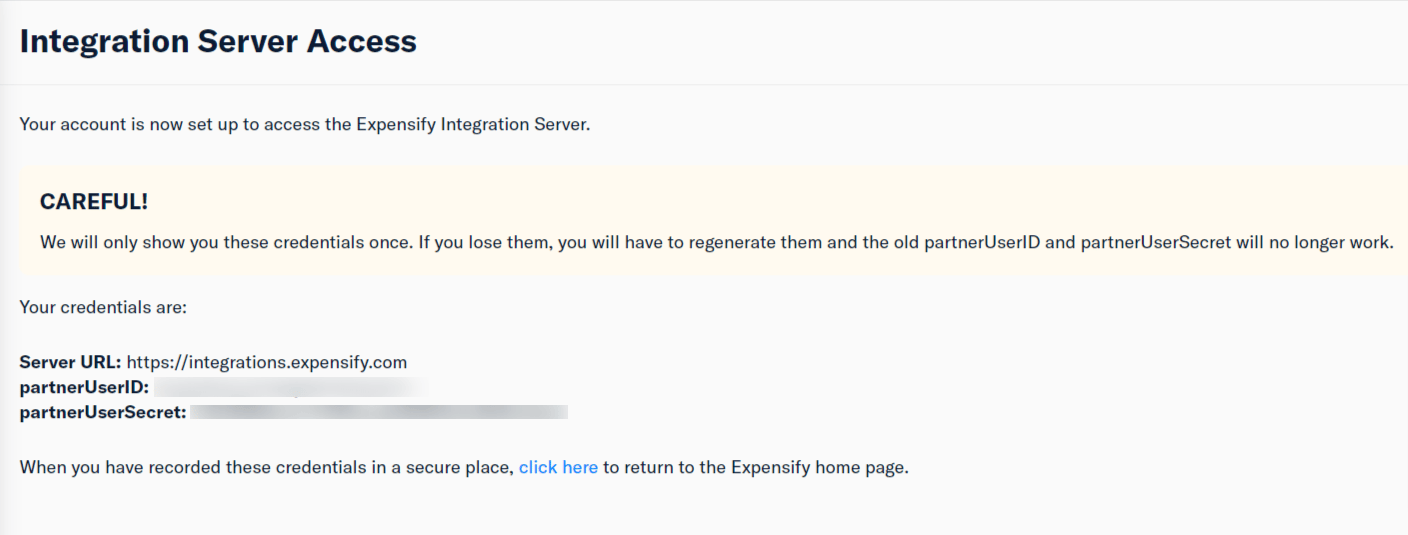This screenshot has height=535, width=1408.
Task: Click the Integration Server Access heading
Action: pyautogui.click(x=218, y=41)
